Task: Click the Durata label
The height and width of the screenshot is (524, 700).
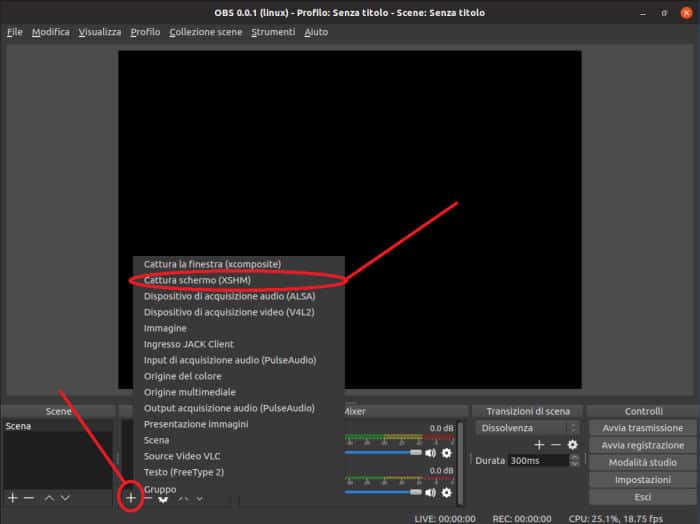Action: pos(490,461)
